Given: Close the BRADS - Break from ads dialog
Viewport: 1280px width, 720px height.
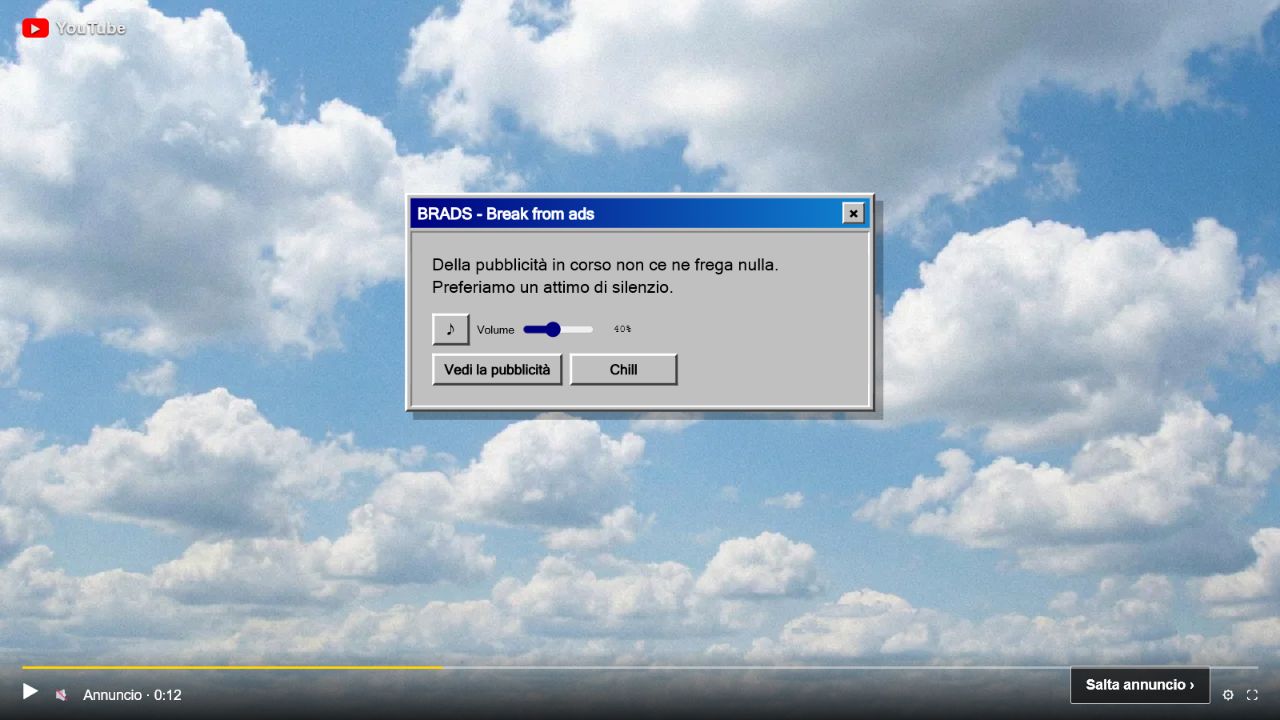Looking at the screenshot, I should pyautogui.click(x=853, y=213).
